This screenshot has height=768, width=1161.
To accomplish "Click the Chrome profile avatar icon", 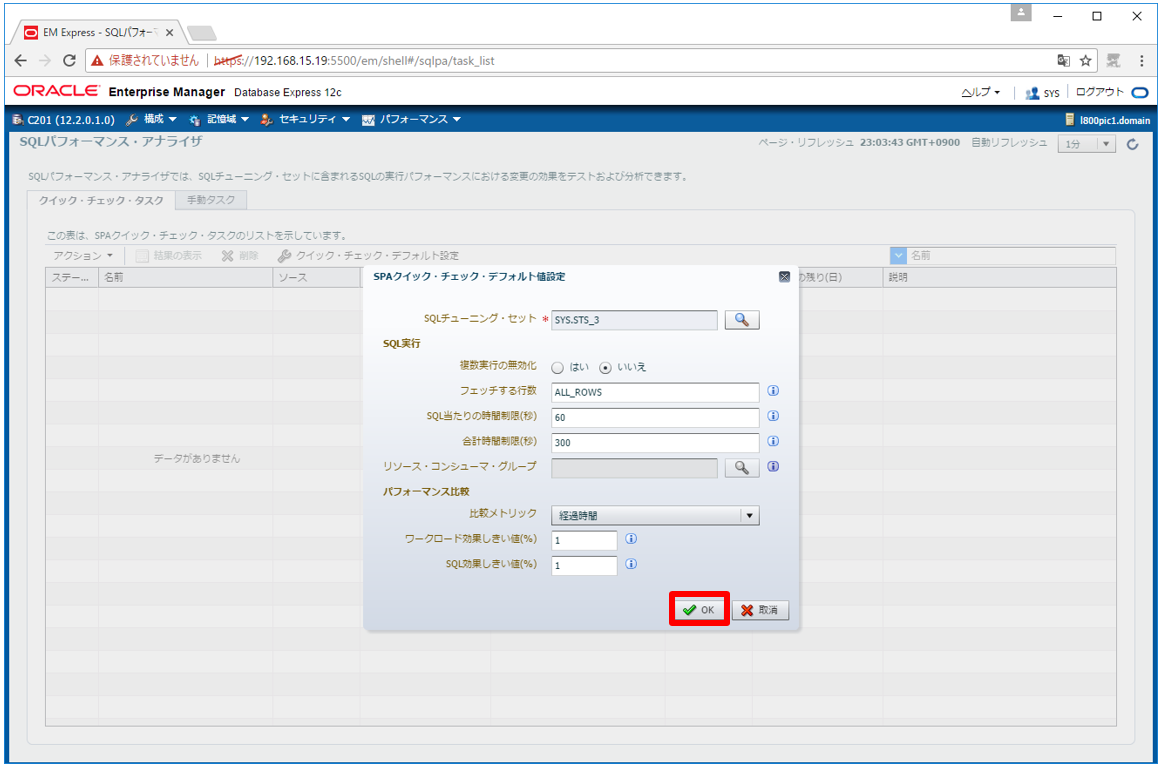I will (1021, 13).
